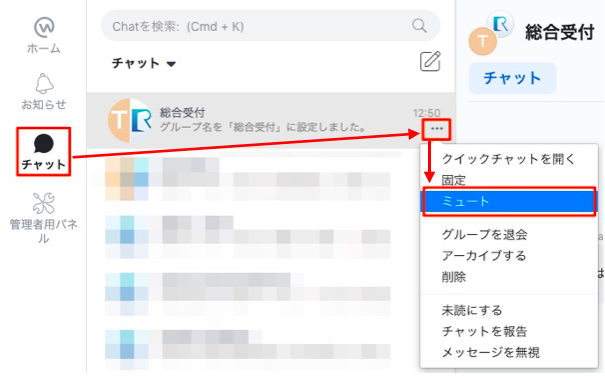This screenshot has width=605, height=376.
Task: Open the notifications bell お知らせ
Action: tap(44, 84)
